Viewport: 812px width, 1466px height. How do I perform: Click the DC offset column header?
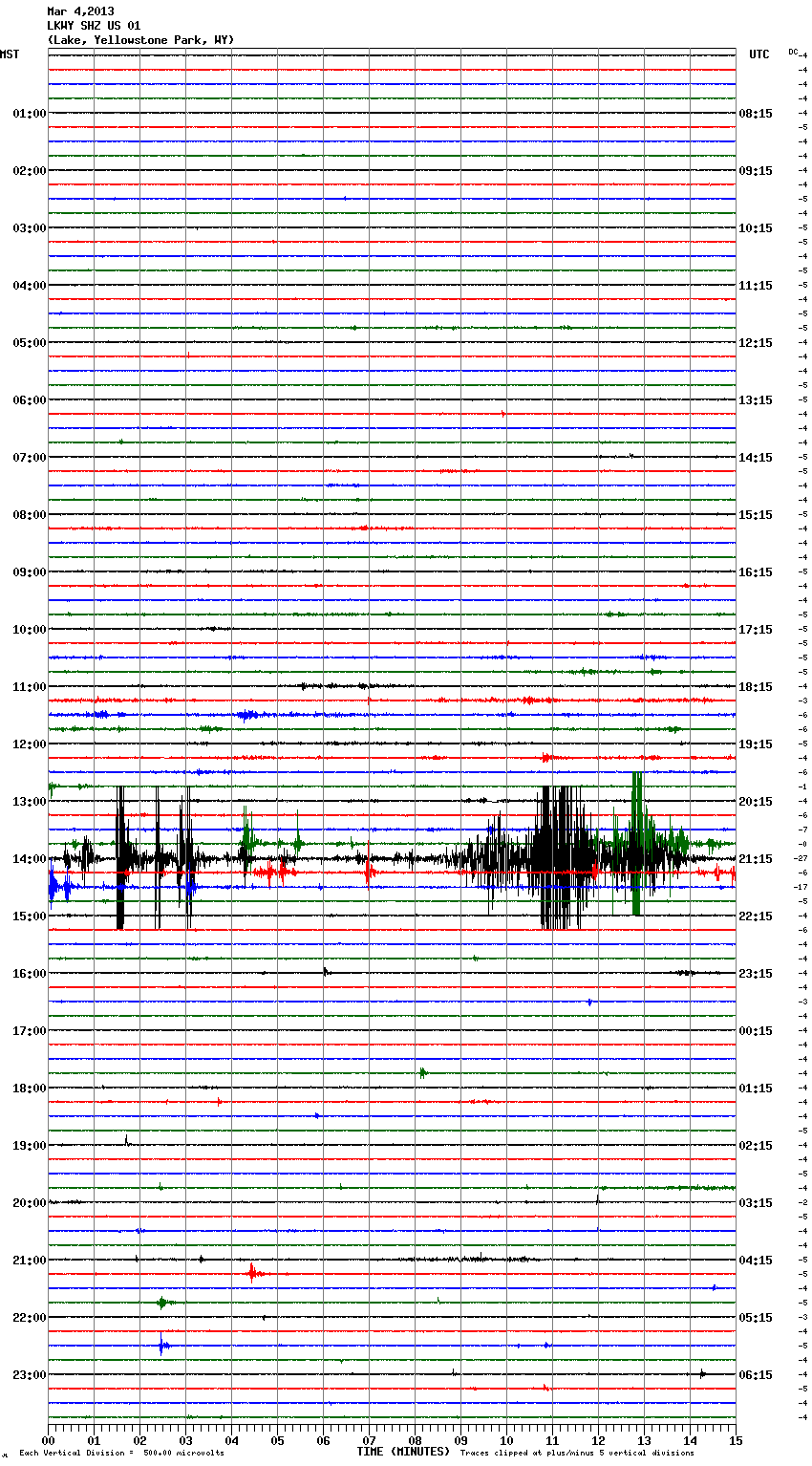point(793,52)
